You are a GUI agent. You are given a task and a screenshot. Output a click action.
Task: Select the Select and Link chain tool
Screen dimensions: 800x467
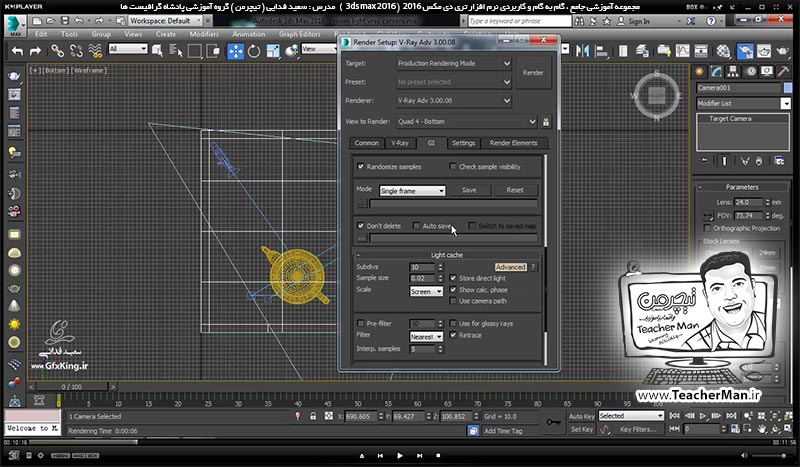click(57, 51)
